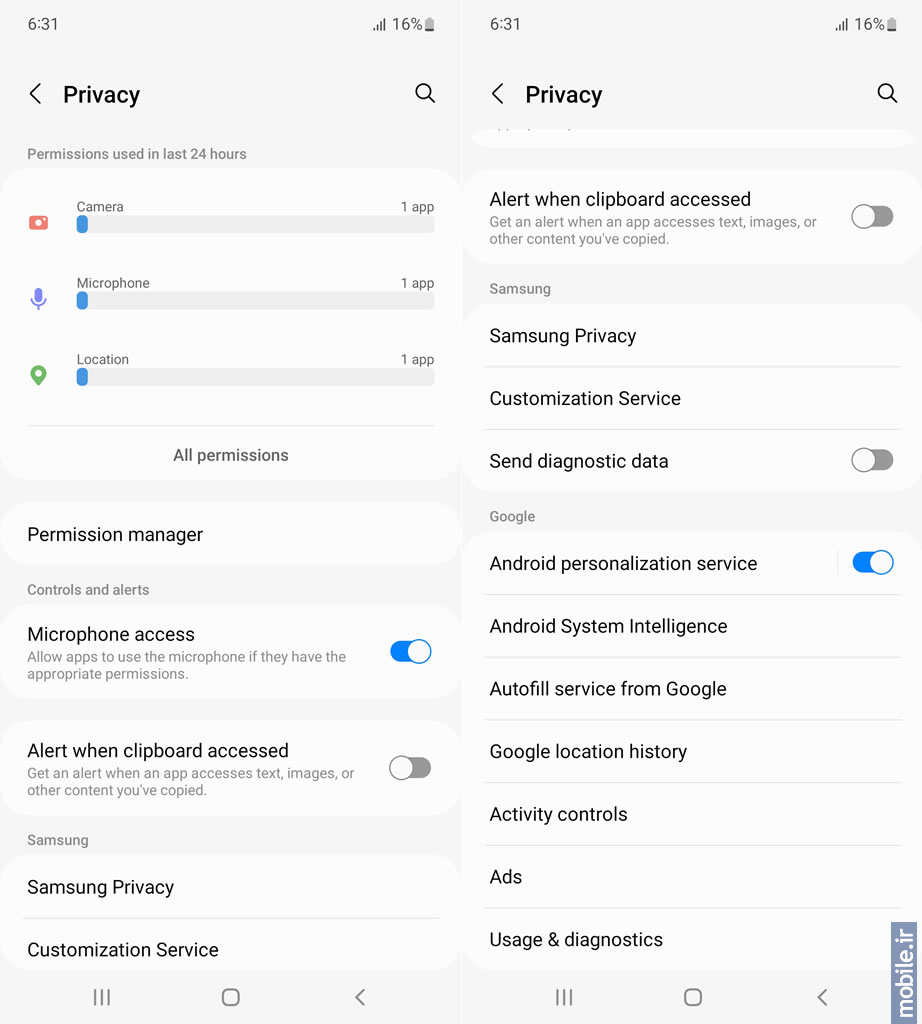This screenshot has width=922, height=1024.
Task: Tap All permissions link
Action: 230,455
